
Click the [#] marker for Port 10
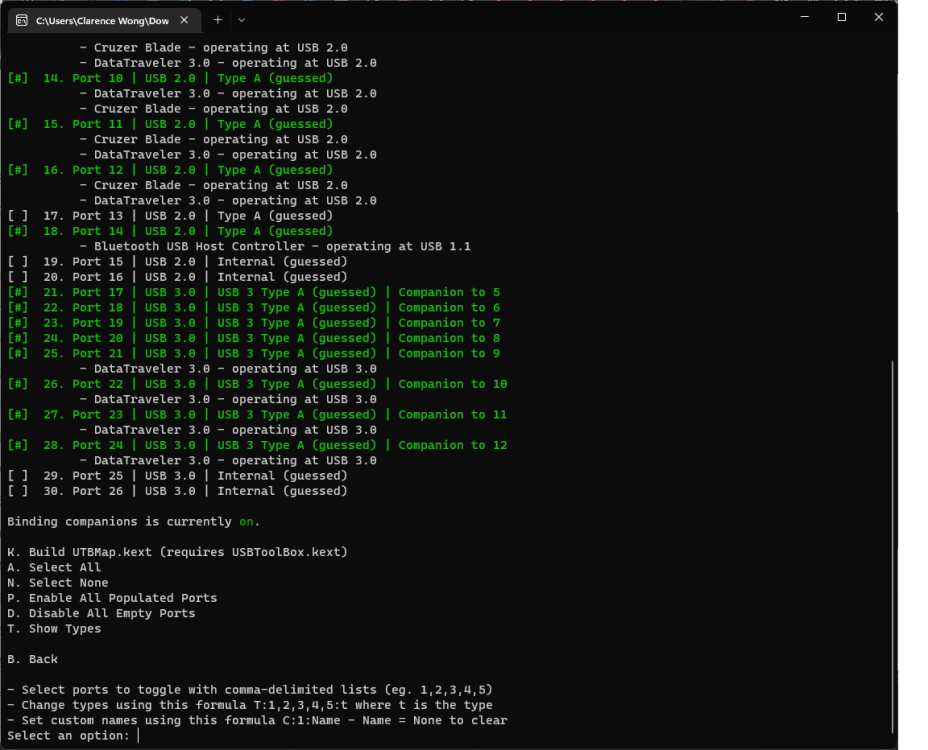(18, 78)
